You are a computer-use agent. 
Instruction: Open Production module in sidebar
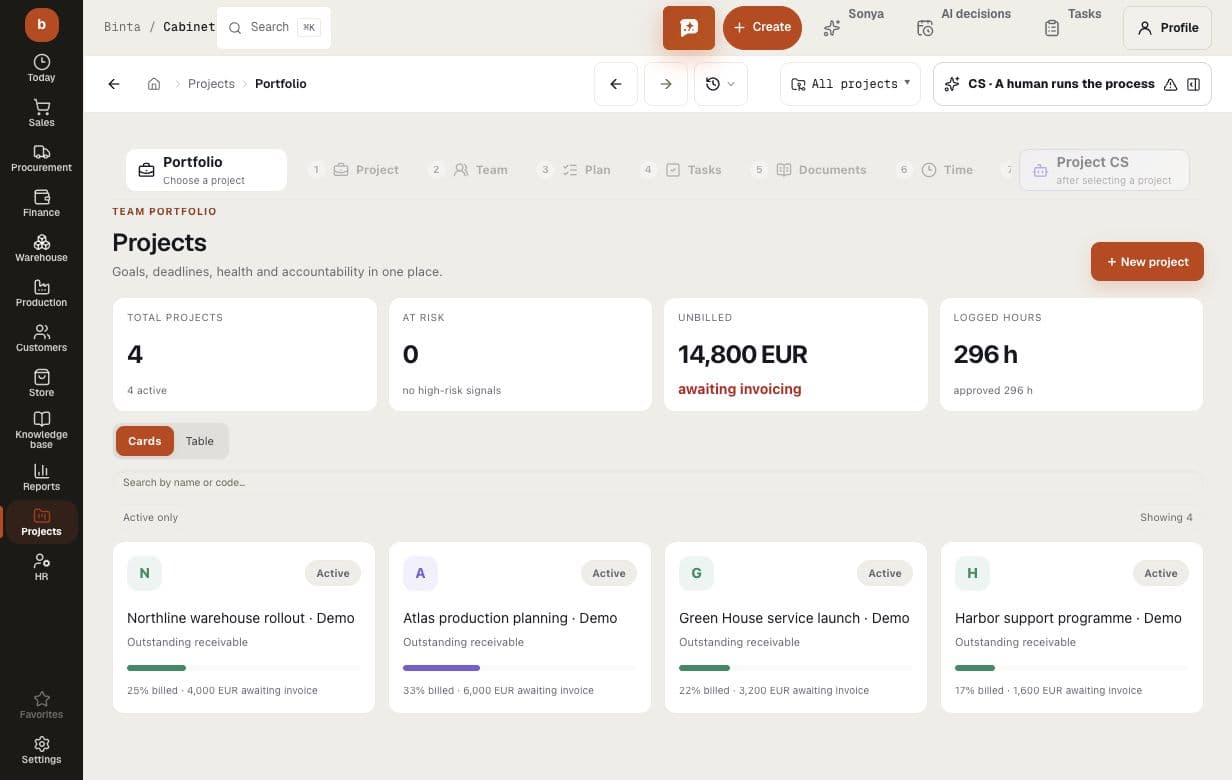[41, 293]
